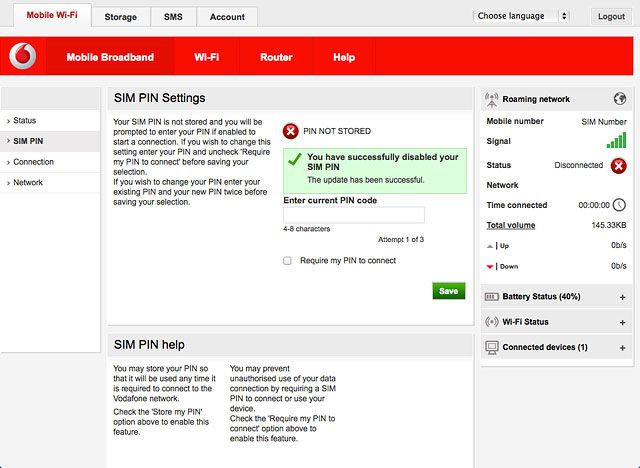This screenshot has width=640, height=468.
Task: Click the green success checkmark icon
Action: pyautogui.click(x=294, y=159)
